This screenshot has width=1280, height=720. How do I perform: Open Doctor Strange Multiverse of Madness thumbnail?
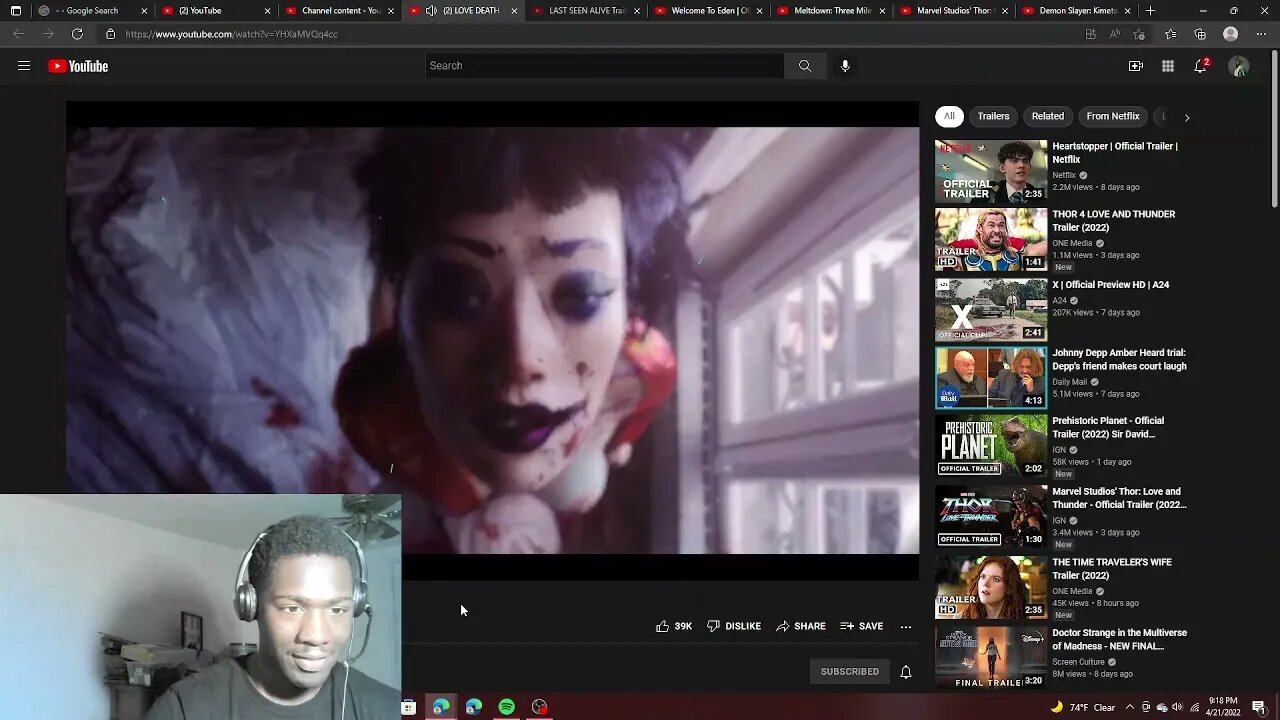click(x=991, y=657)
